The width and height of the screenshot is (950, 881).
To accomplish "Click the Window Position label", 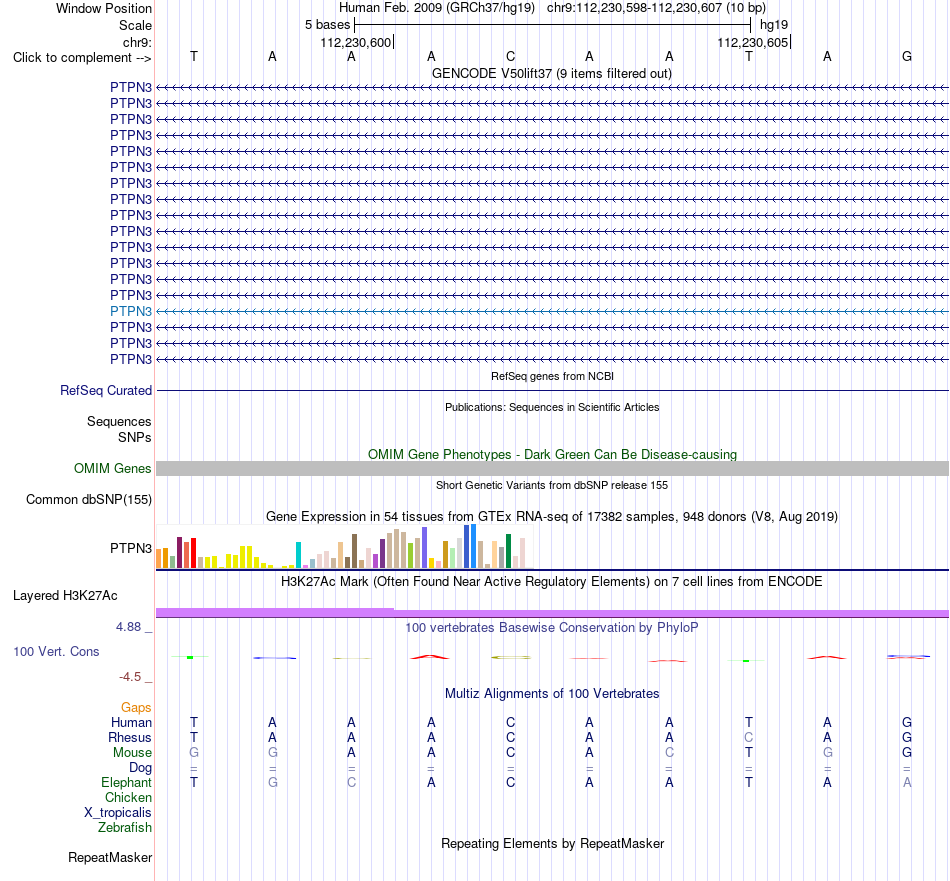I will (104, 8).
